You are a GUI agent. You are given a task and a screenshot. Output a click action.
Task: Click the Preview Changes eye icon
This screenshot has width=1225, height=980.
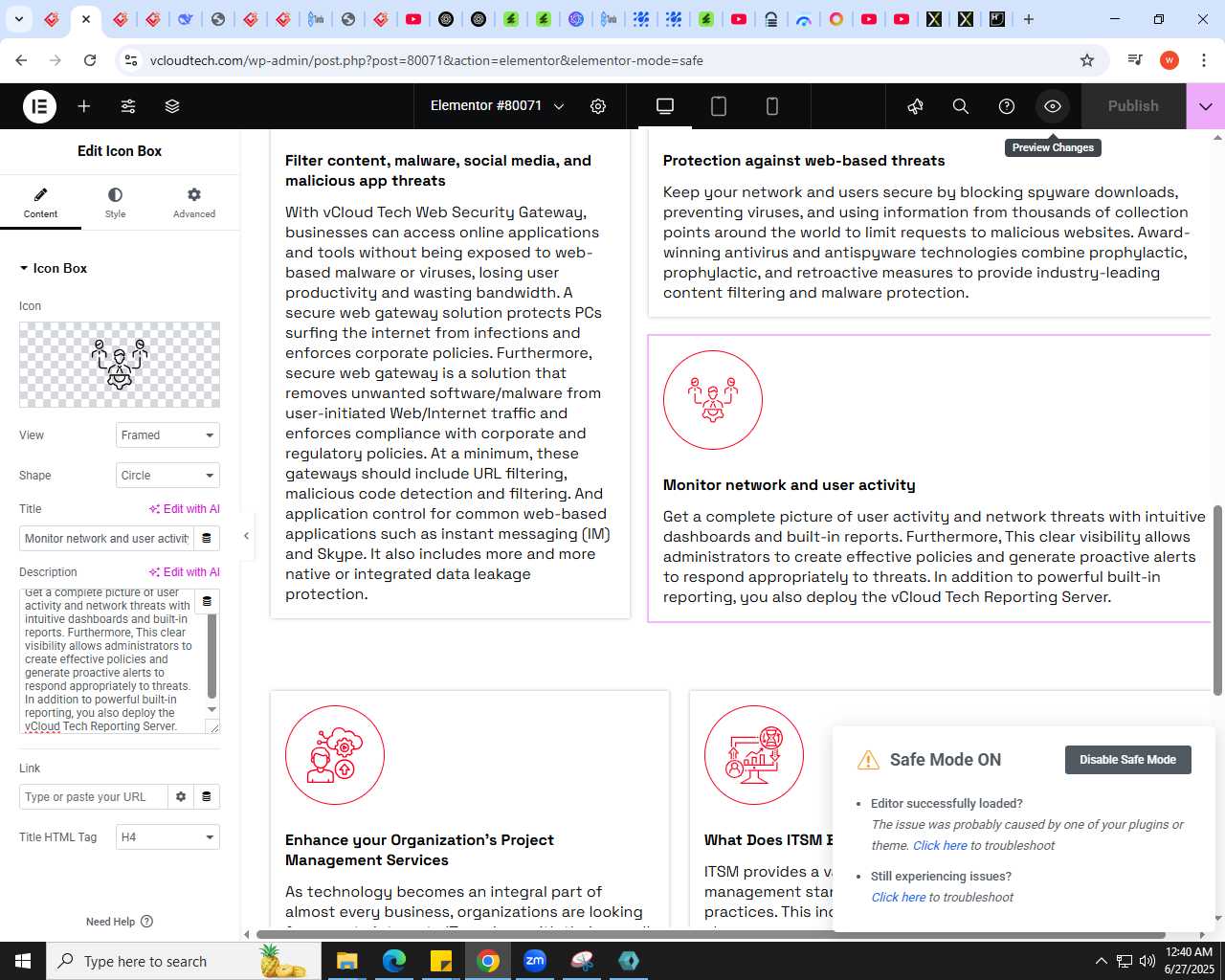(1053, 106)
